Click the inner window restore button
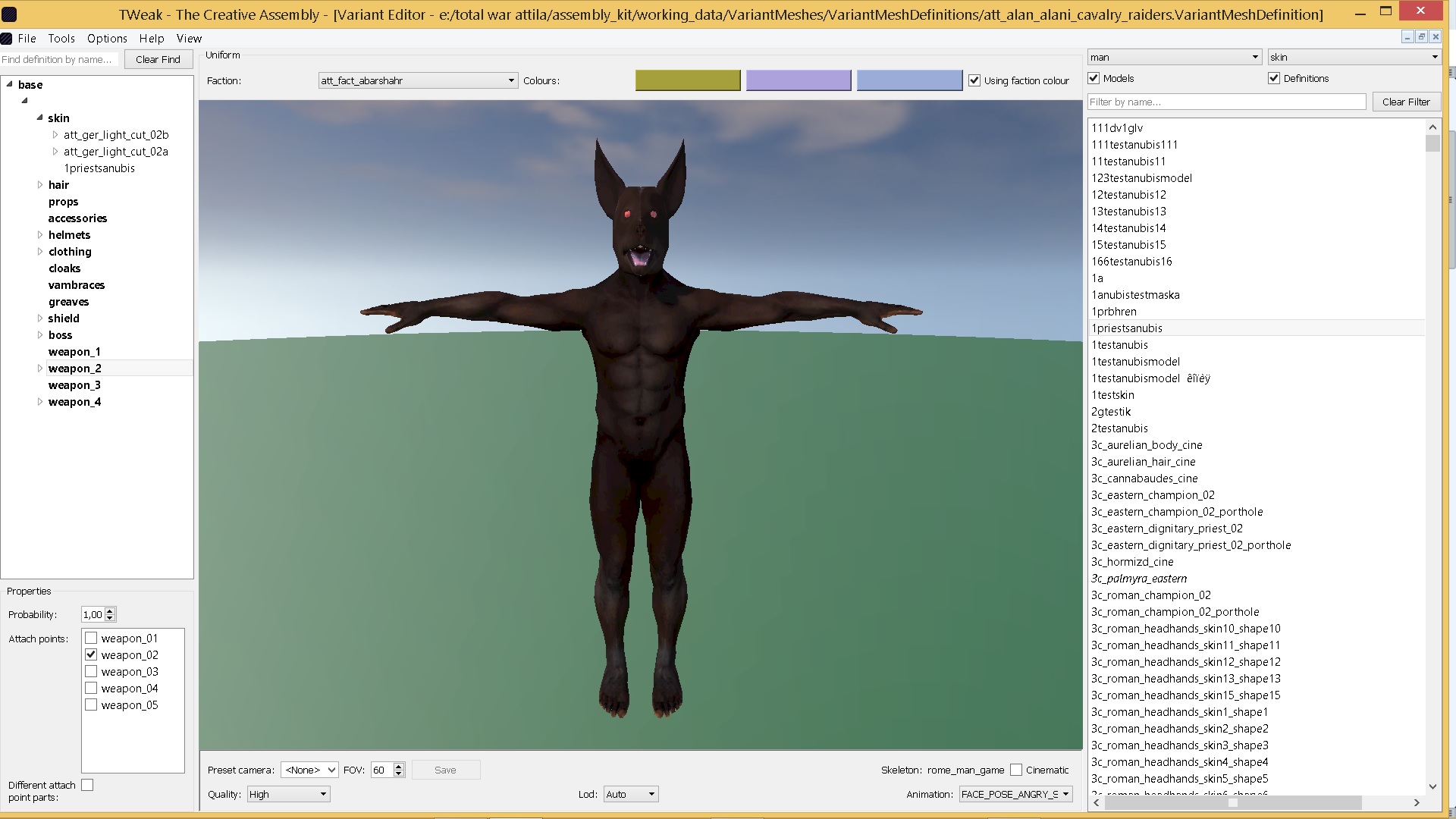The height and width of the screenshot is (819, 1456). [1421, 37]
